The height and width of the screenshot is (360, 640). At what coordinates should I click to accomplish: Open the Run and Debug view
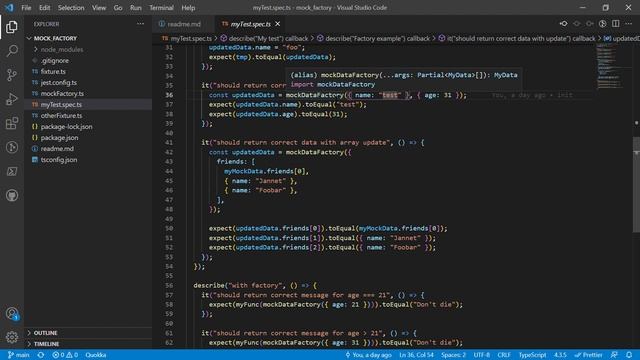point(12,99)
